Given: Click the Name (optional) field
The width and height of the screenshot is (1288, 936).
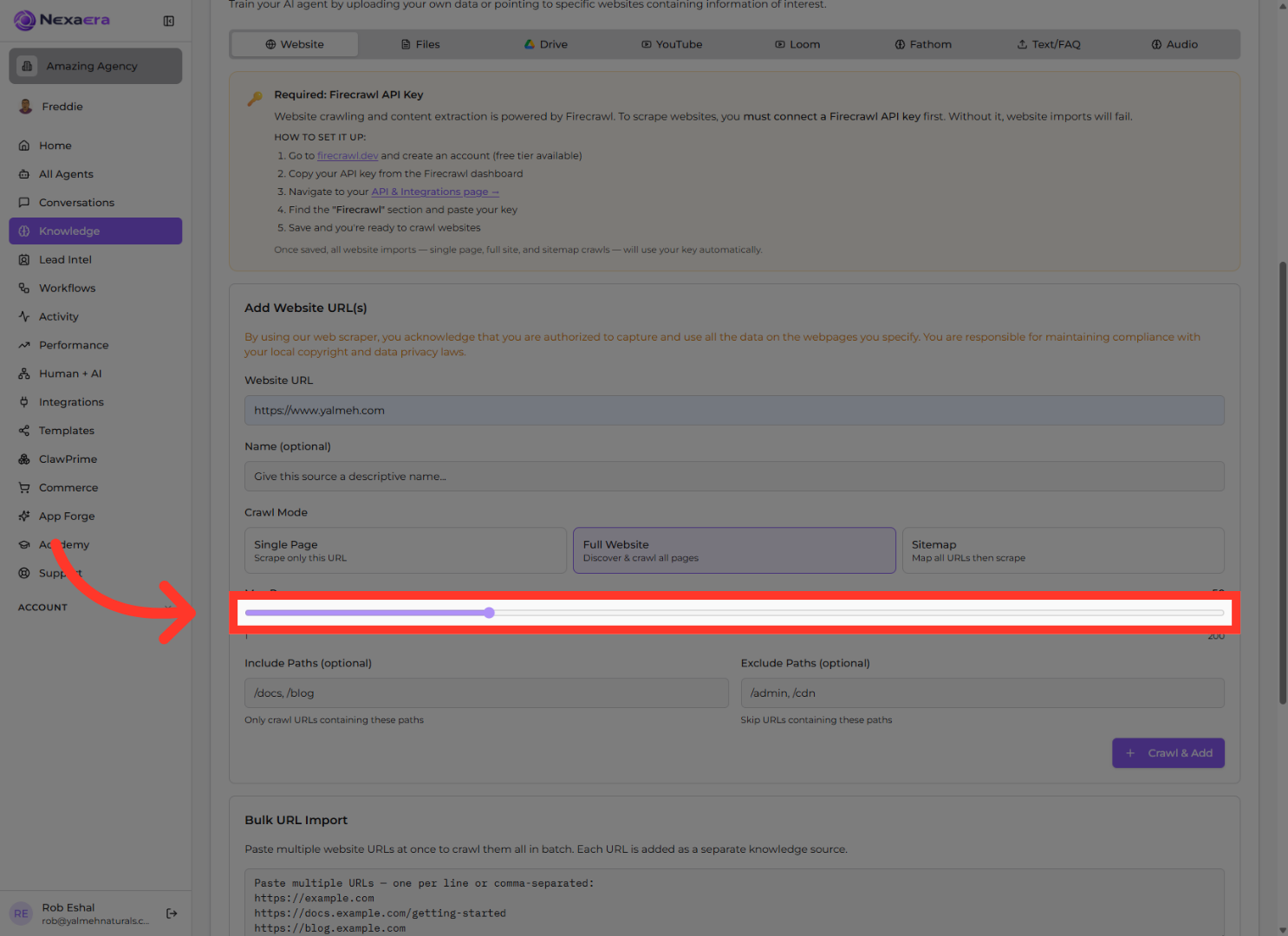Looking at the screenshot, I should [x=734, y=477].
